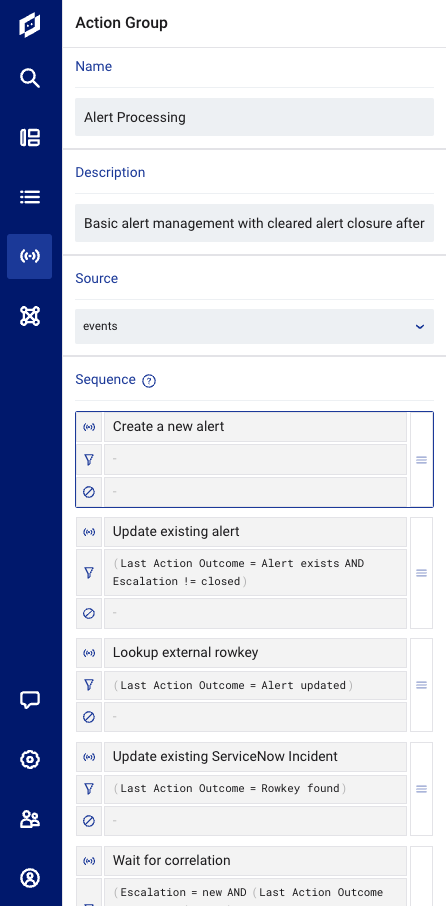Image resolution: width=446 pixels, height=906 pixels.
Task: Open the search icon in sidebar
Action: (x=30, y=78)
